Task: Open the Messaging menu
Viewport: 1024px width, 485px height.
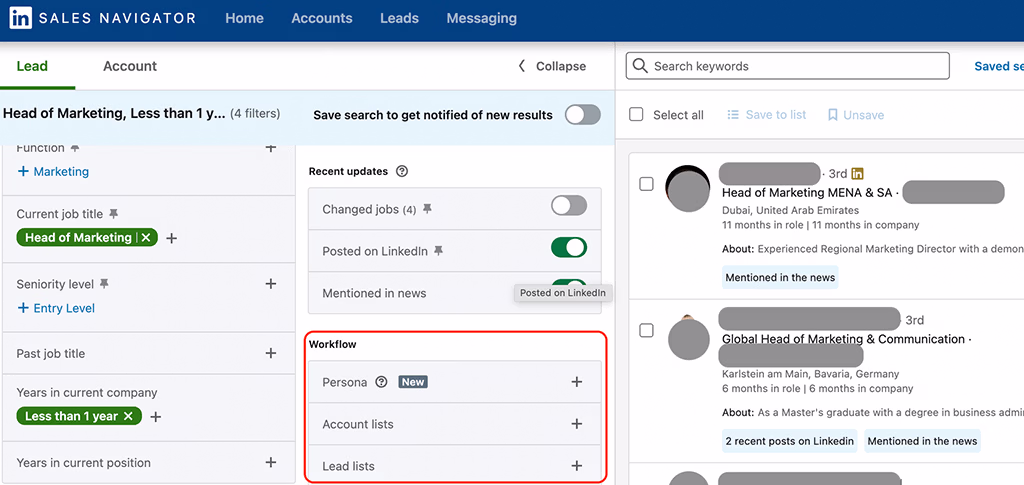Action: tap(481, 18)
